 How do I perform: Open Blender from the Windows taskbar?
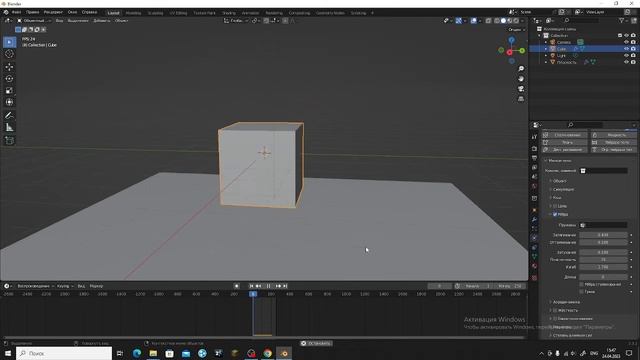coord(284,353)
